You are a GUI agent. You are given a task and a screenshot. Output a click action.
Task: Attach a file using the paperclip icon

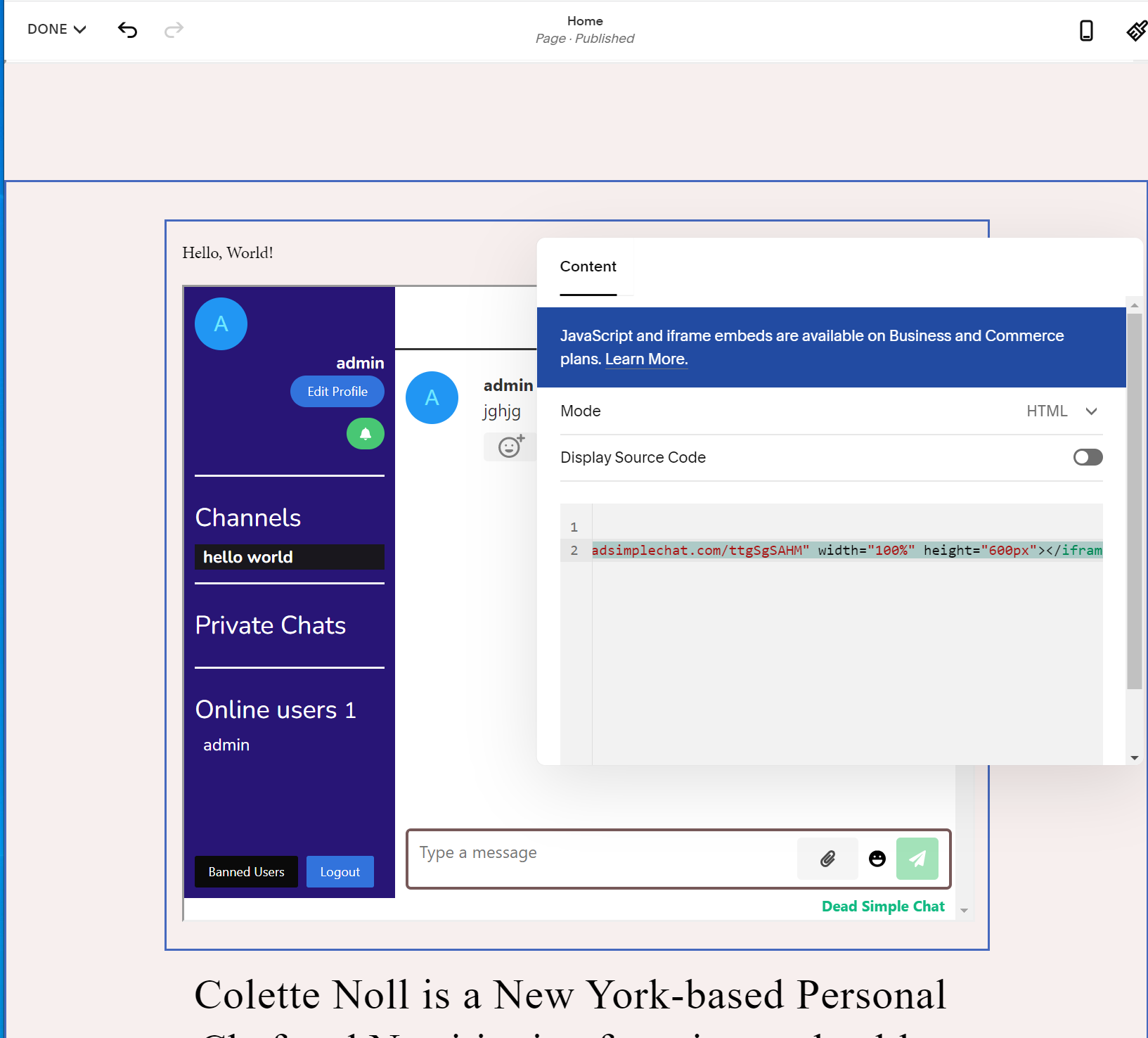[x=827, y=859]
